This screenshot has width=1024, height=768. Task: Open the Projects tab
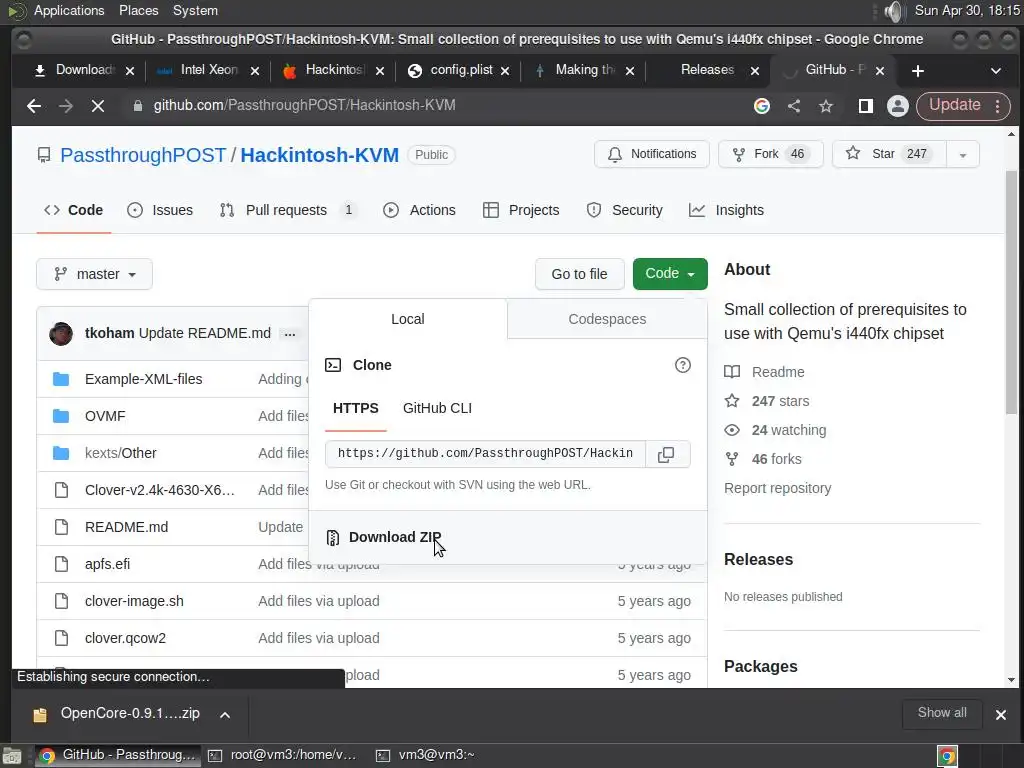[521, 210]
